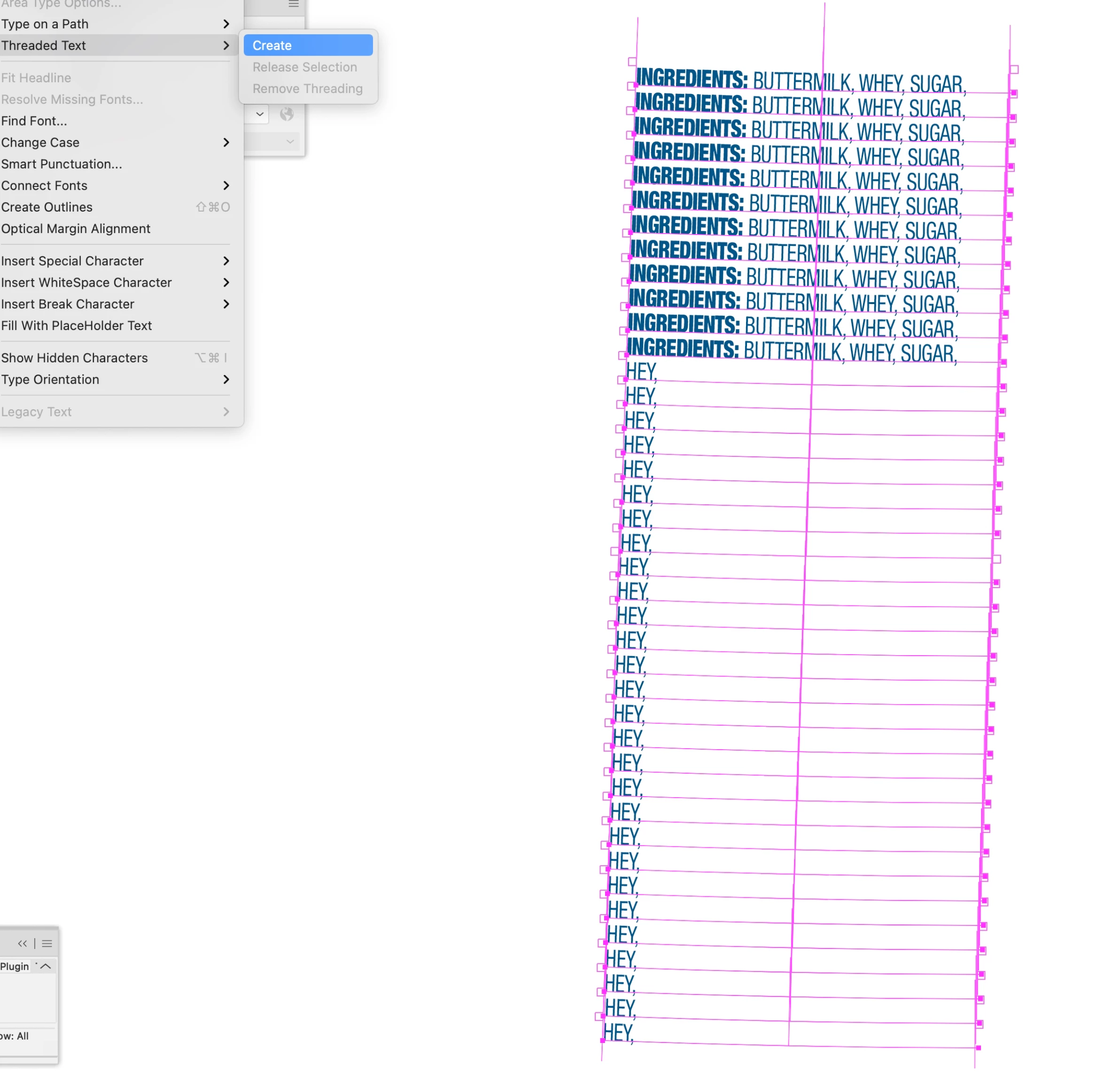This screenshot has width=1120, height=1089.
Task: Choose Smart Punctuation from the menu
Action: (62, 164)
